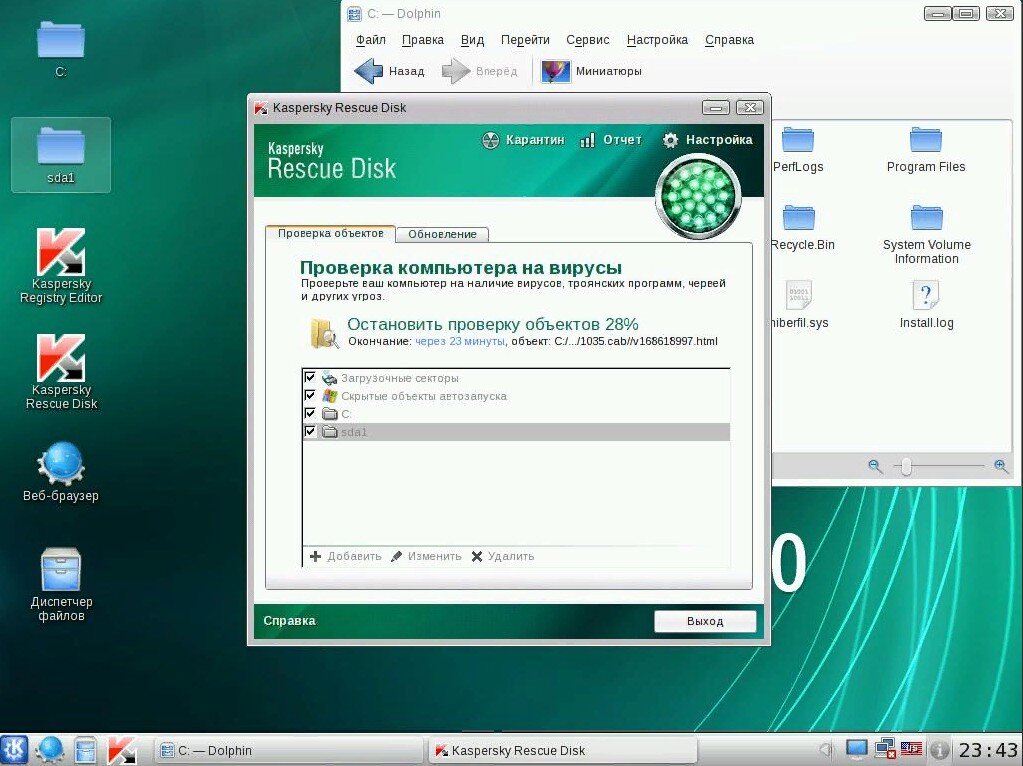Open the display tray icon
The width and height of the screenshot is (1023, 766).
tap(856, 750)
